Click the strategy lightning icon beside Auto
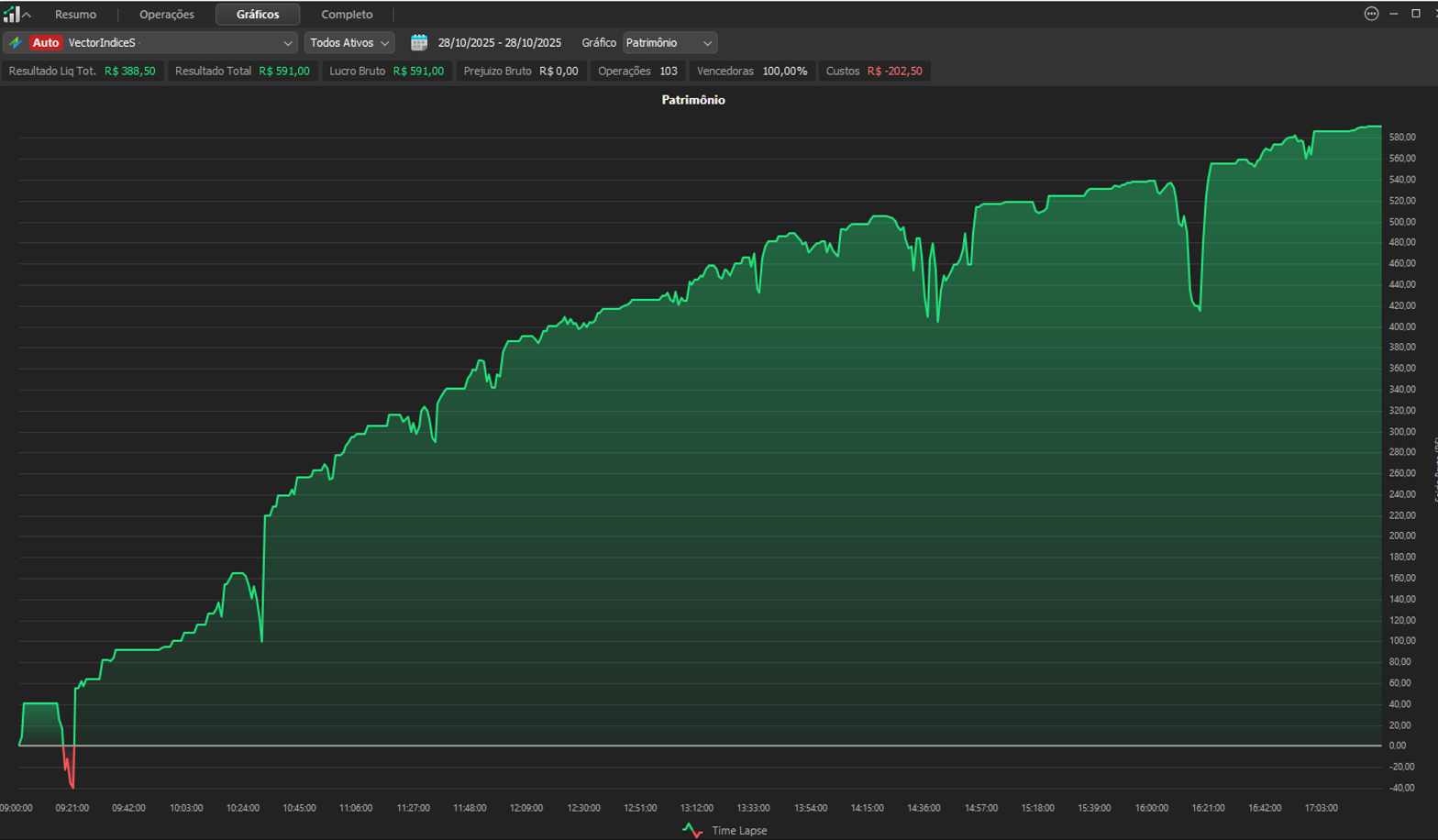Viewport: 1438px width, 840px height. click(16, 42)
